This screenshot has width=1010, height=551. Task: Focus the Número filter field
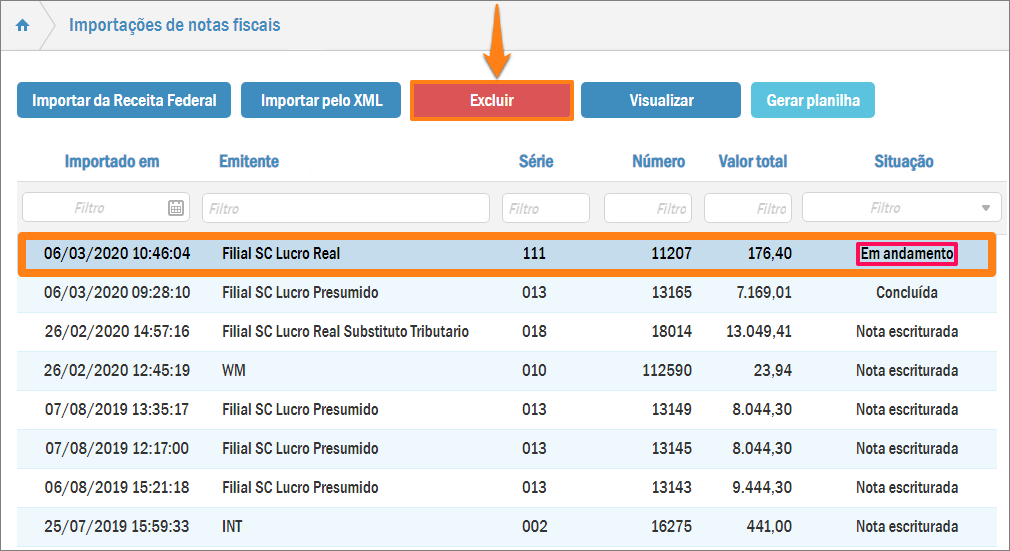pos(647,208)
